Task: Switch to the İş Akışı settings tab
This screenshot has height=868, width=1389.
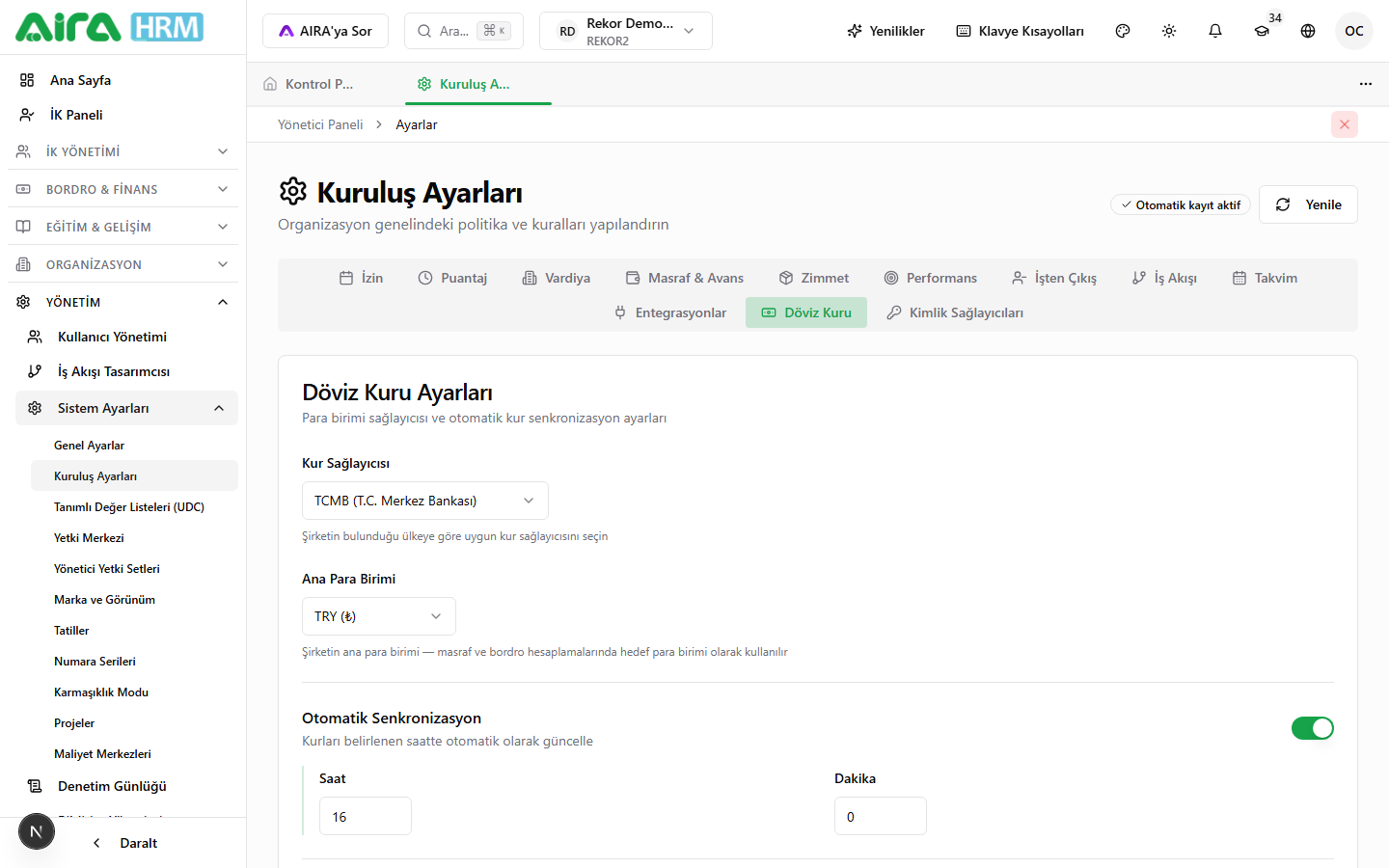Action: pos(1164,278)
